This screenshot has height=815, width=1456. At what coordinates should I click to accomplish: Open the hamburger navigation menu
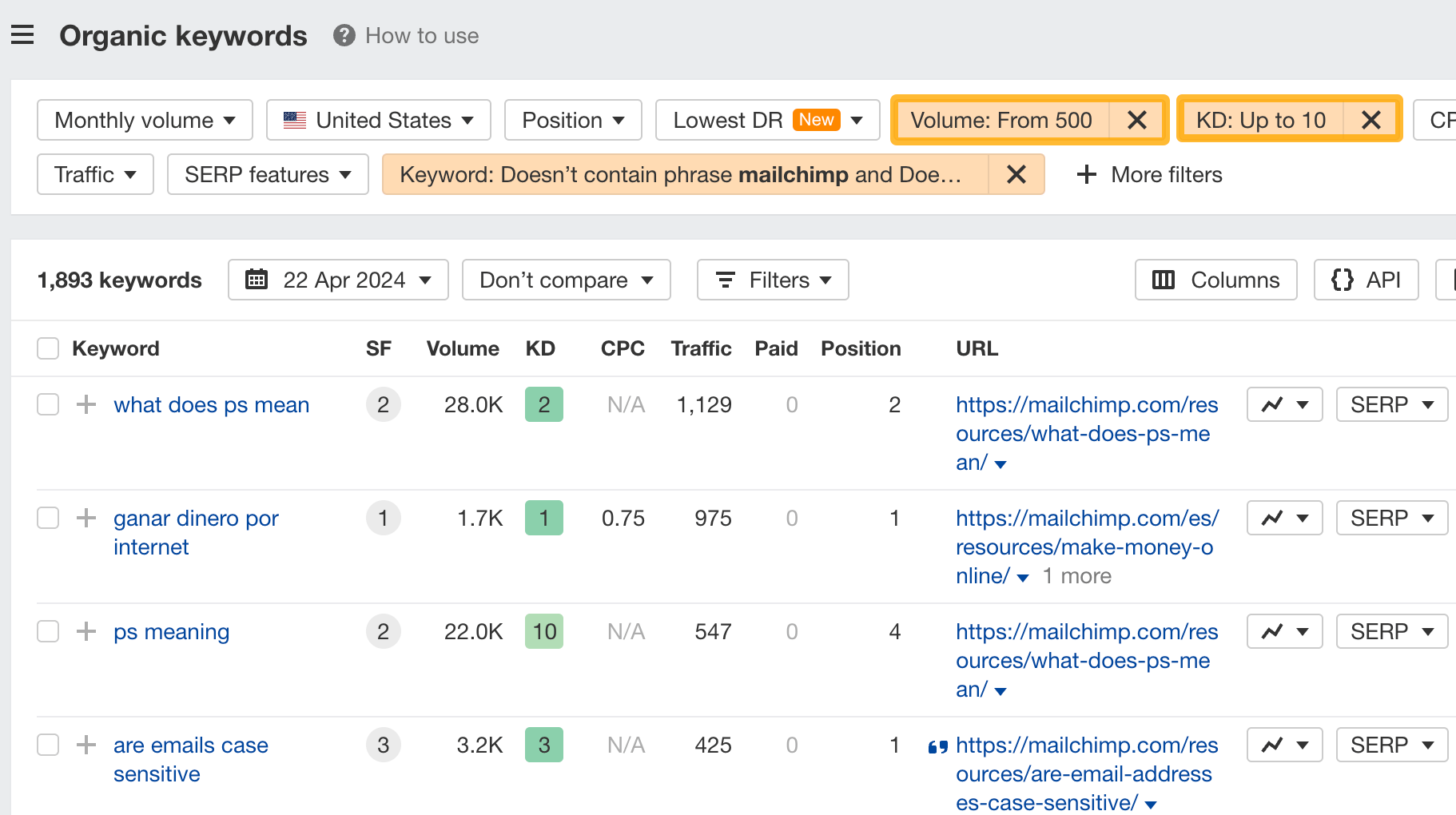coord(22,34)
